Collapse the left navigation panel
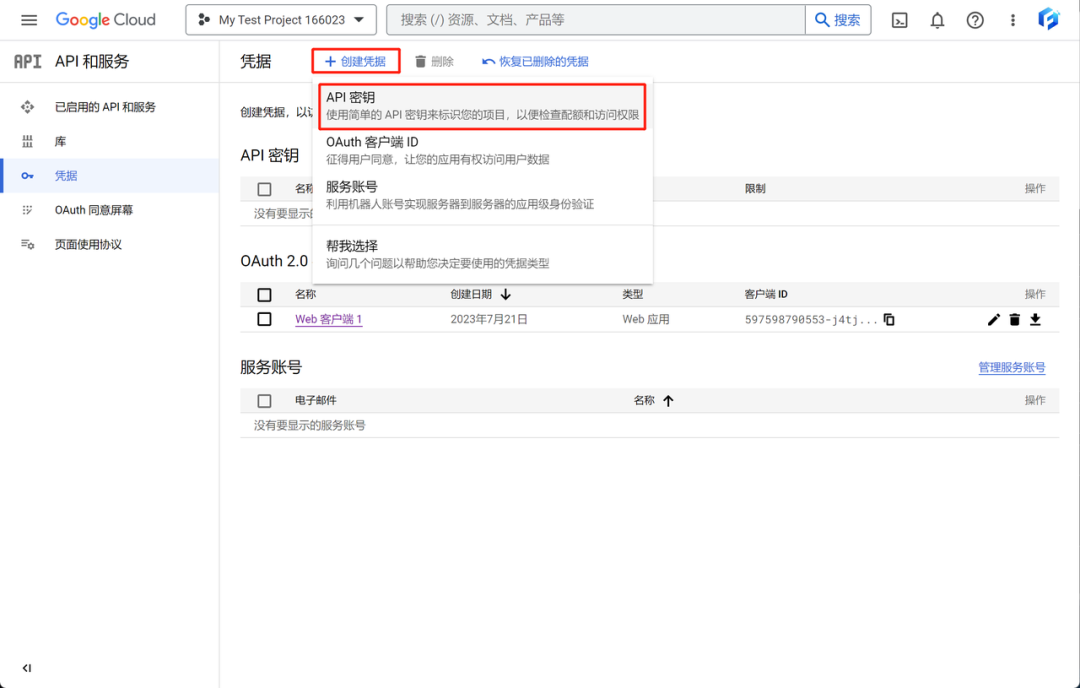Image resolution: width=1080 pixels, height=688 pixels. coord(27,668)
